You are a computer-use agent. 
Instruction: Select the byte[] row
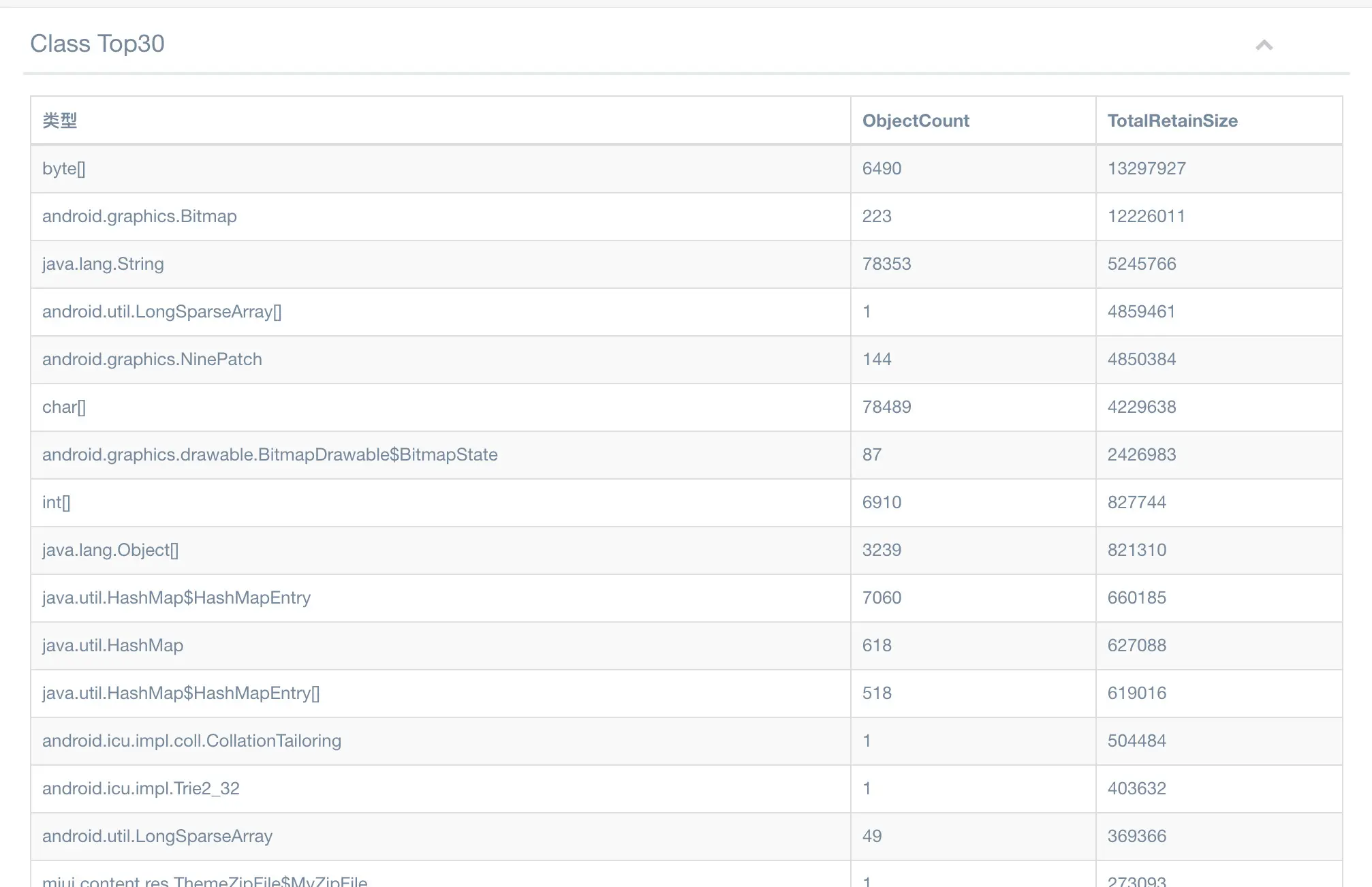[x=64, y=168]
